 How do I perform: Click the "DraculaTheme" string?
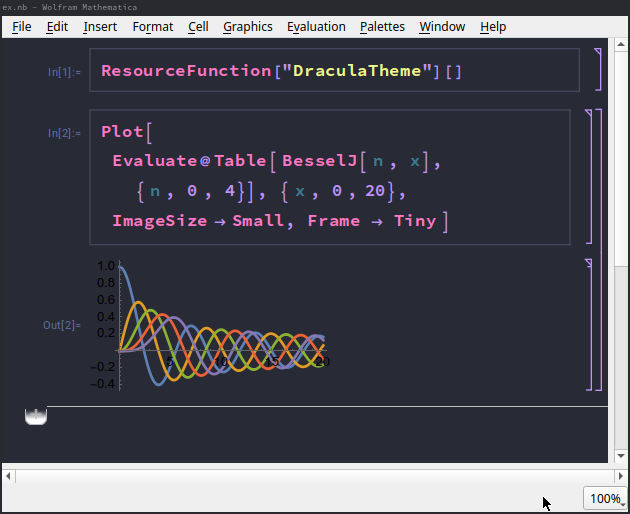click(x=356, y=71)
